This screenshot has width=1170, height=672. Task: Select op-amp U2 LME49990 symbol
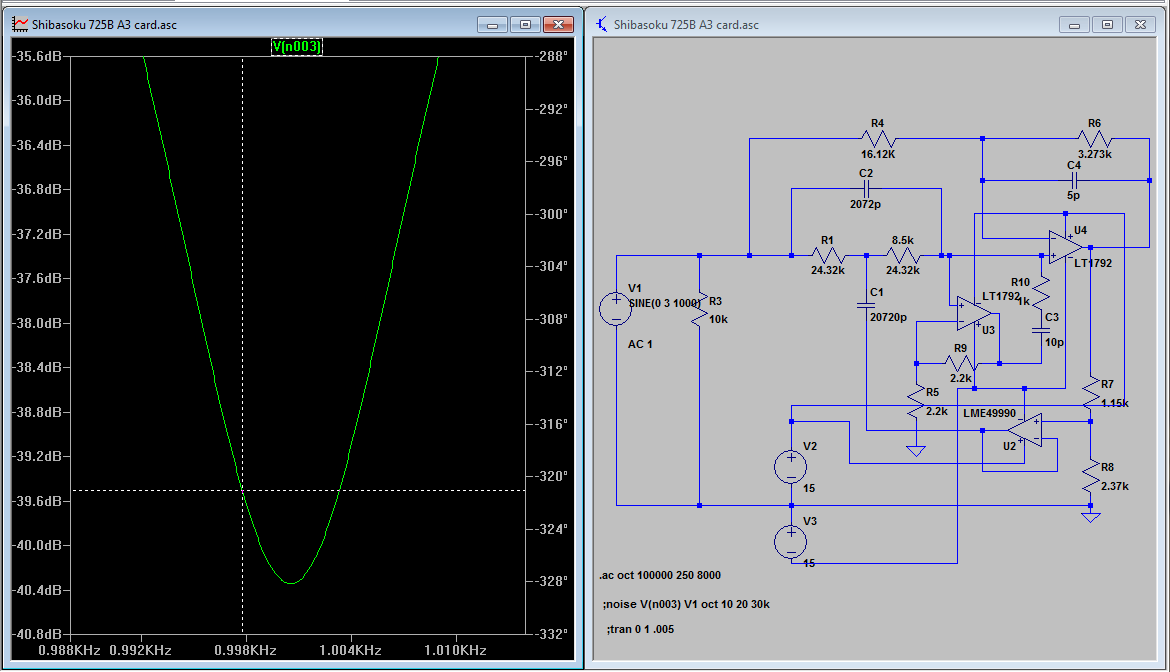pos(1025,430)
